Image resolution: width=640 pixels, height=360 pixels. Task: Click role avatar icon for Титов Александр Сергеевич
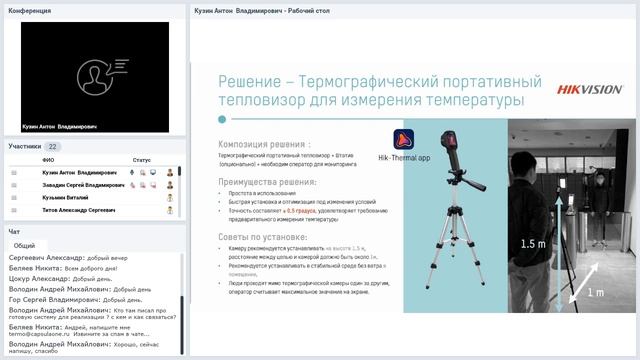pos(170,211)
